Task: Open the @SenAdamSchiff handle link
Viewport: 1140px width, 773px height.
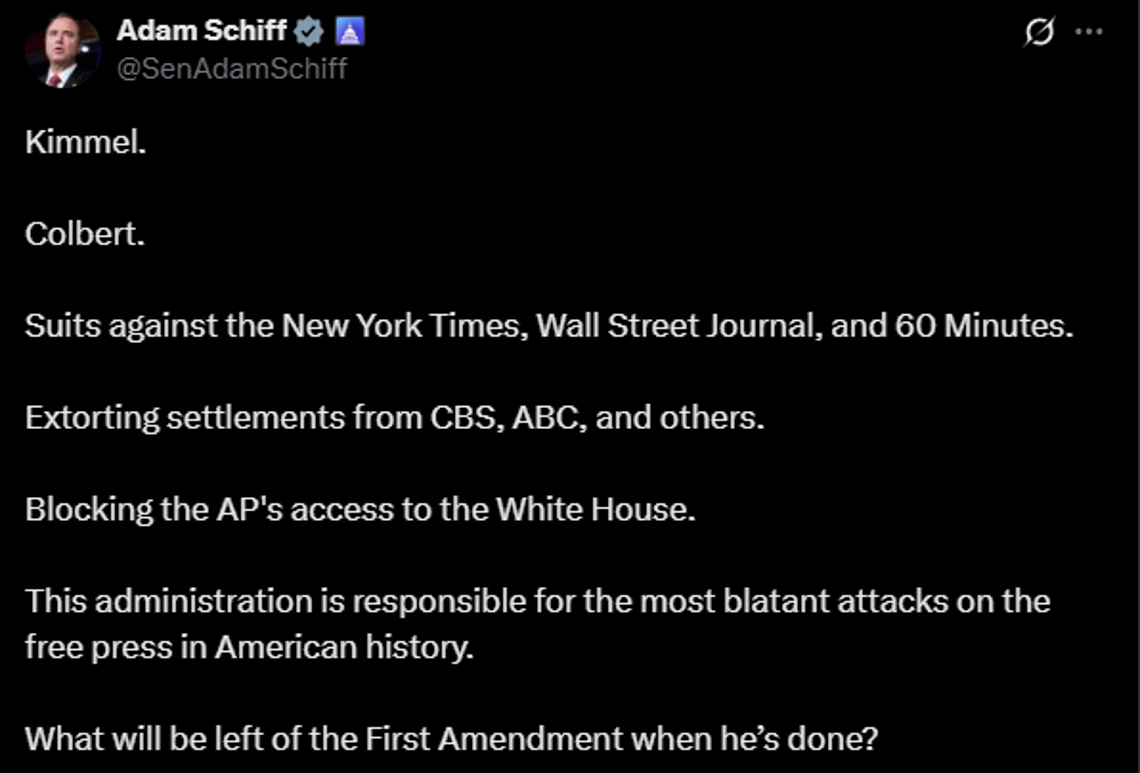Action: (x=232, y=68)
